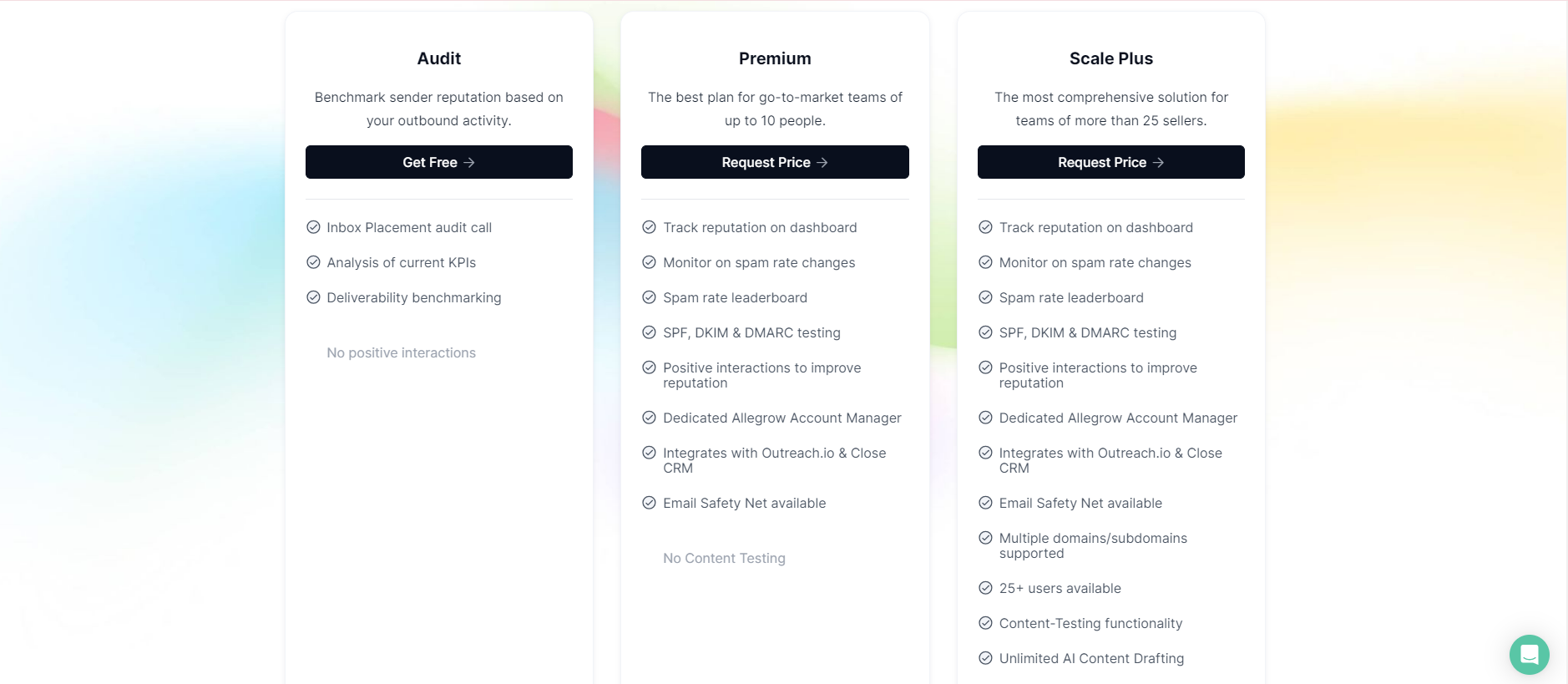Click checkmark icon beside 25+ users available
1568x684 pixels.
[985, 588]
